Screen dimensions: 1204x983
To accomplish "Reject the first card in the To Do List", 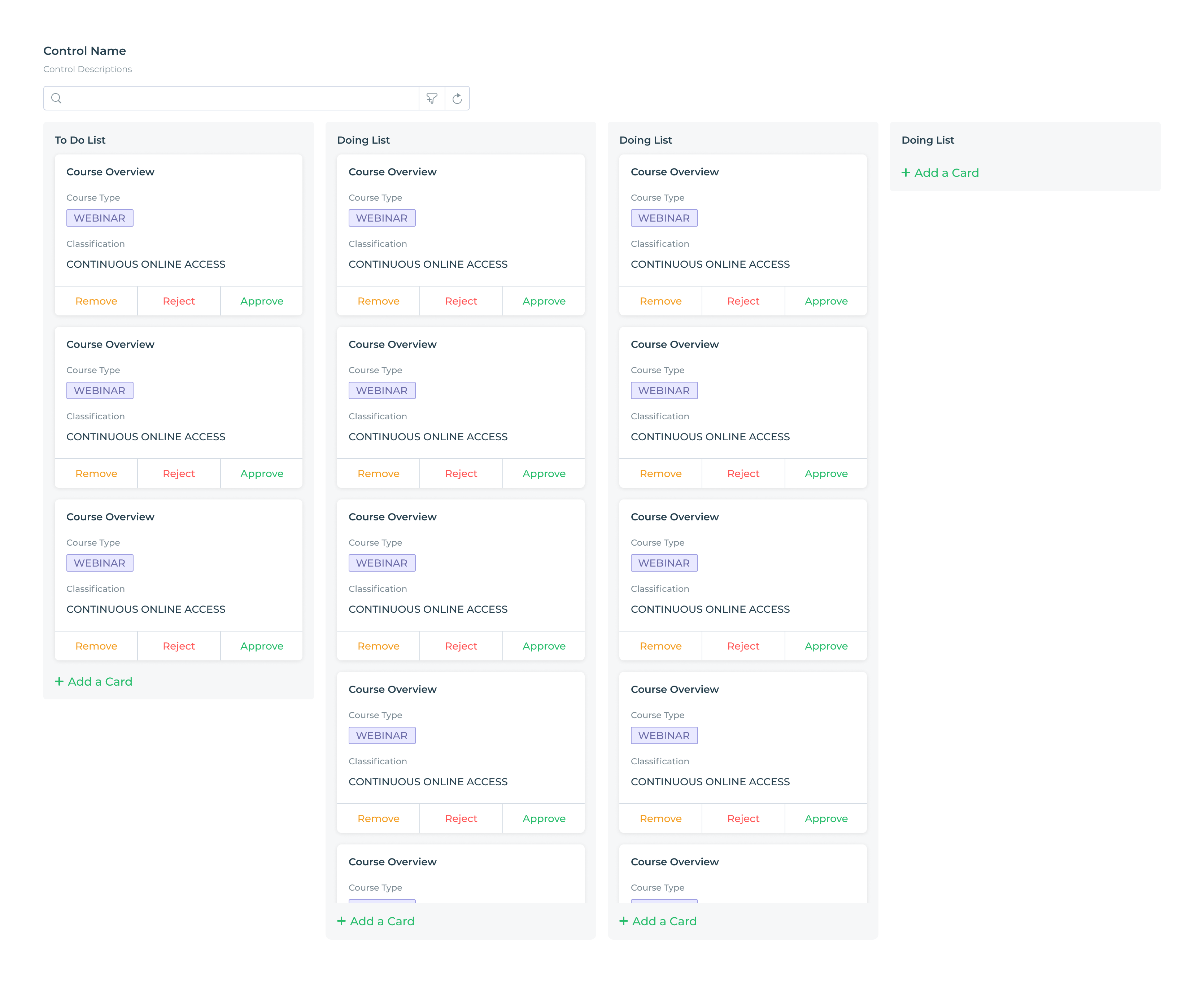I will 178,301.
